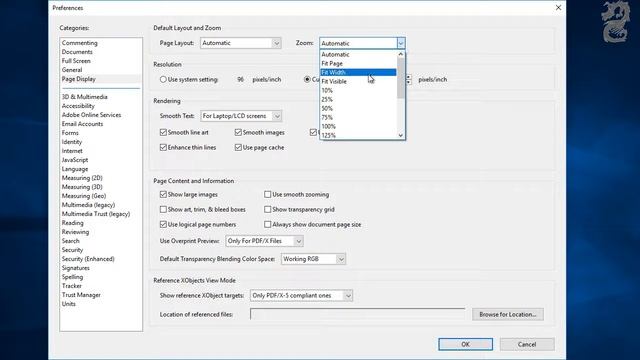The width and height of the screenshot is (640, 360).
Task: Click the Cancel button
Action: click(527, 344)
